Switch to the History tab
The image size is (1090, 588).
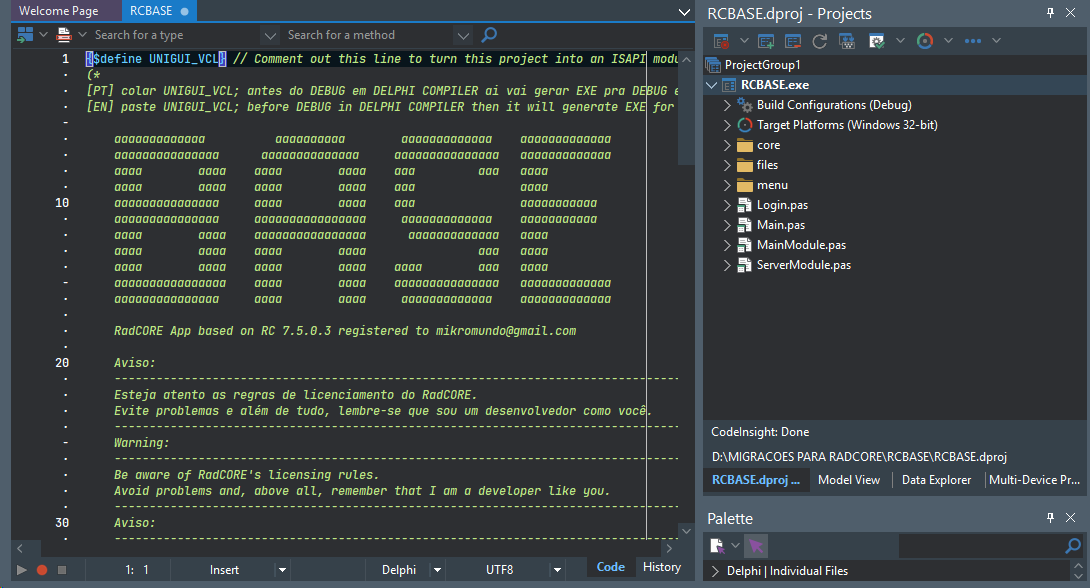pos(661,567)
